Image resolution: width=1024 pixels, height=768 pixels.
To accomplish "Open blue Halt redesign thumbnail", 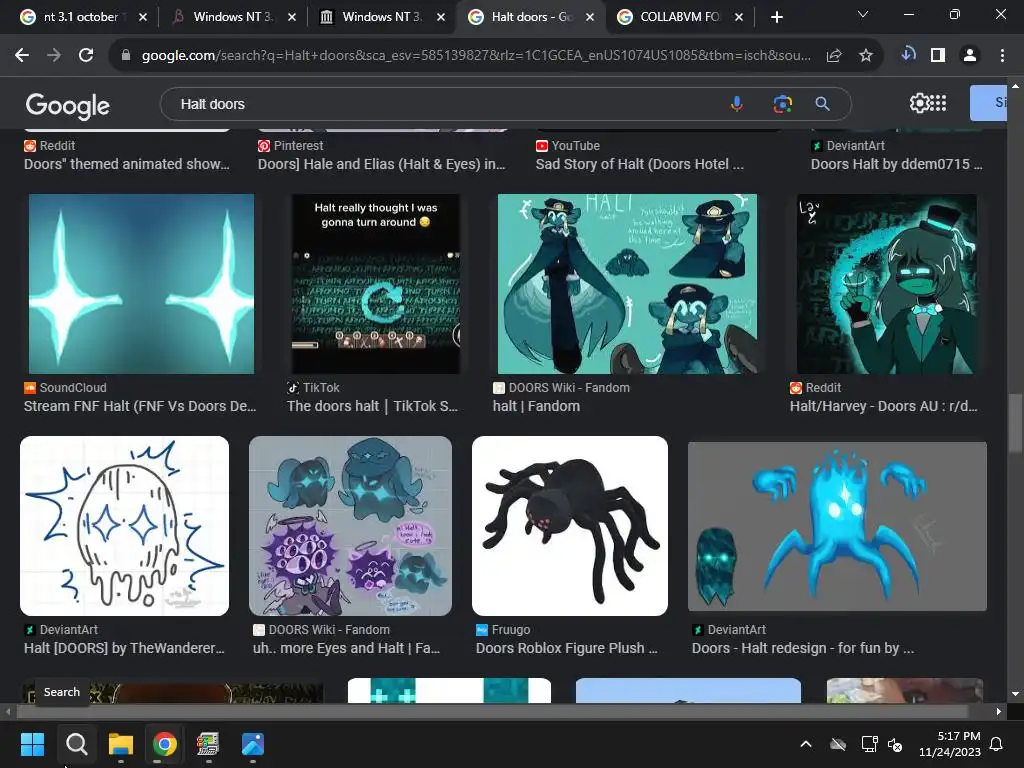I will click(x=837, y=526).
